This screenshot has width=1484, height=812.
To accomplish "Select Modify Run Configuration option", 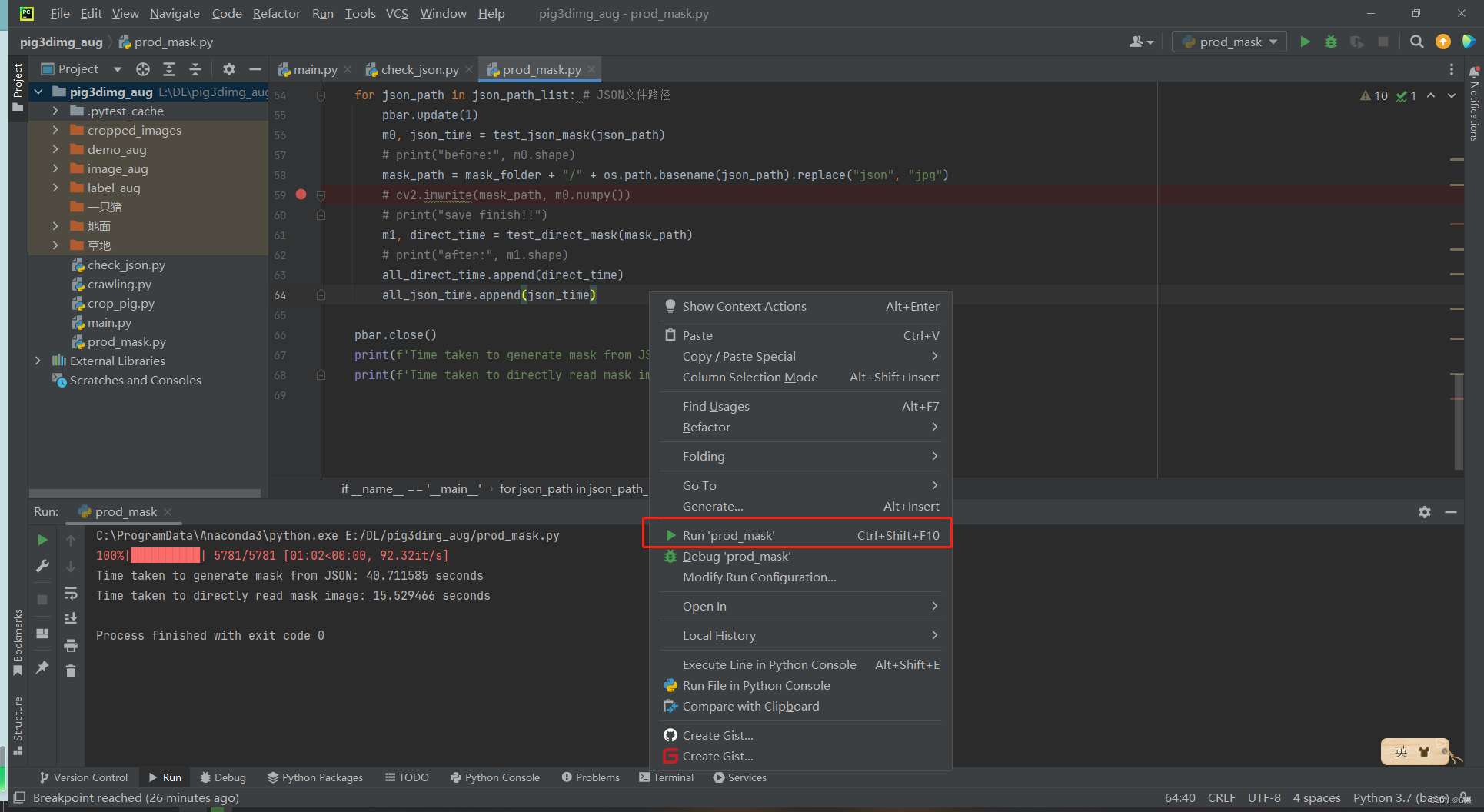I will coord(758,577).
